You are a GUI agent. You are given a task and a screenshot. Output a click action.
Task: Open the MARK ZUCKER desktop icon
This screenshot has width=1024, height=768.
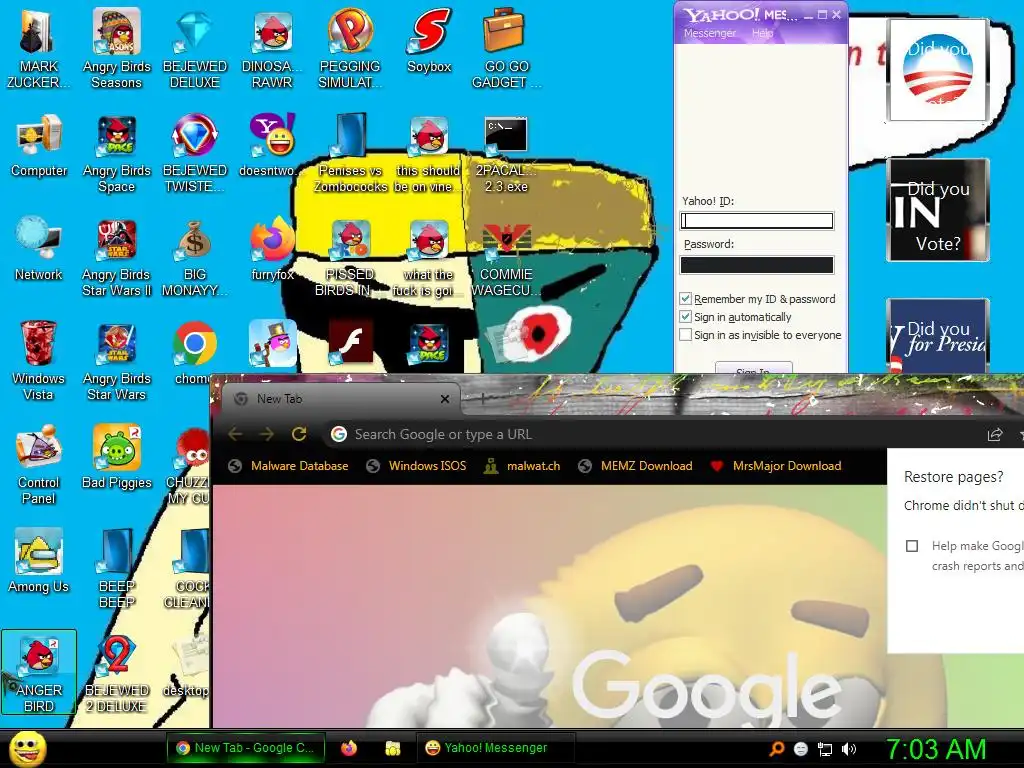pos(38,48)
